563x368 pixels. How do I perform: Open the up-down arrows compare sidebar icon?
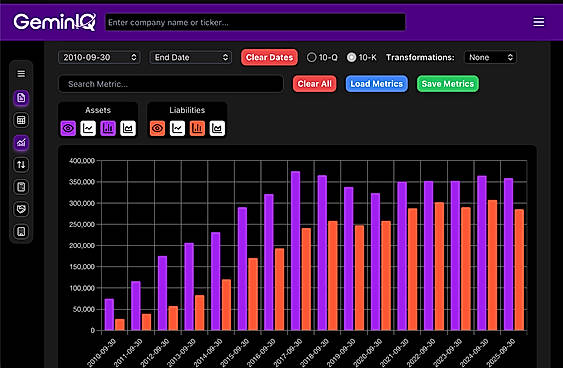point(21,165)
